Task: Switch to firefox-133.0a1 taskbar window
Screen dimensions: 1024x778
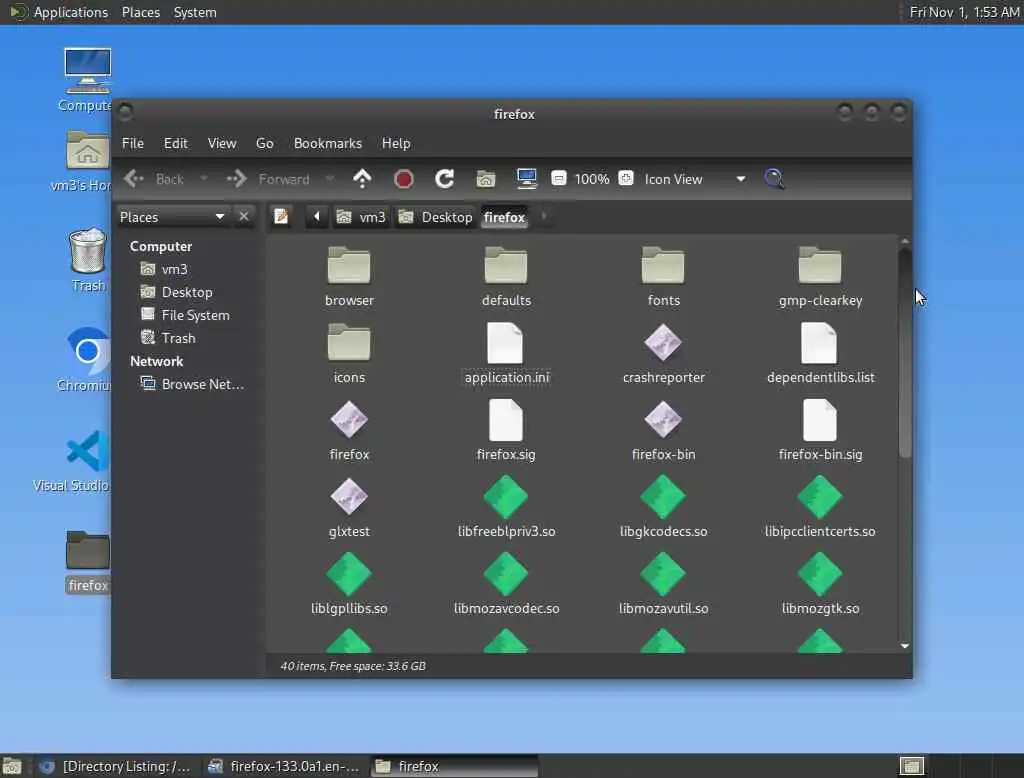Action: point(283,766)
